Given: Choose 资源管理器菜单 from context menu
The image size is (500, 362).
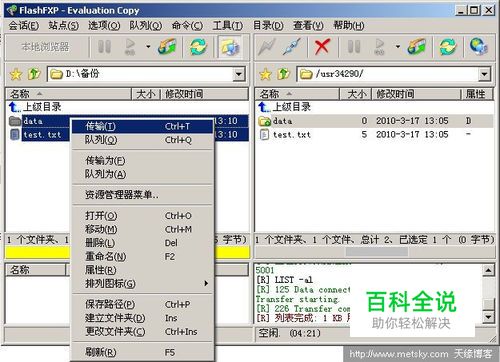Looking at the screenshot, I should [x=143, y=194].
